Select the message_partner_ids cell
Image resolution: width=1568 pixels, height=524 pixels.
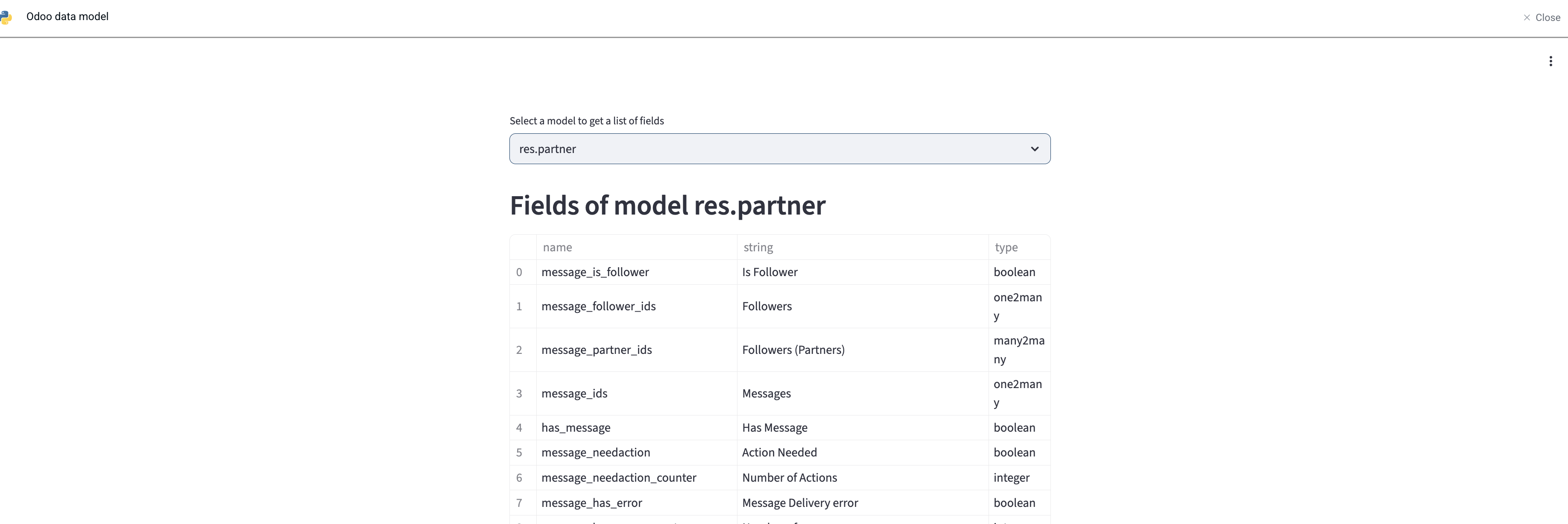pos(636,350)
